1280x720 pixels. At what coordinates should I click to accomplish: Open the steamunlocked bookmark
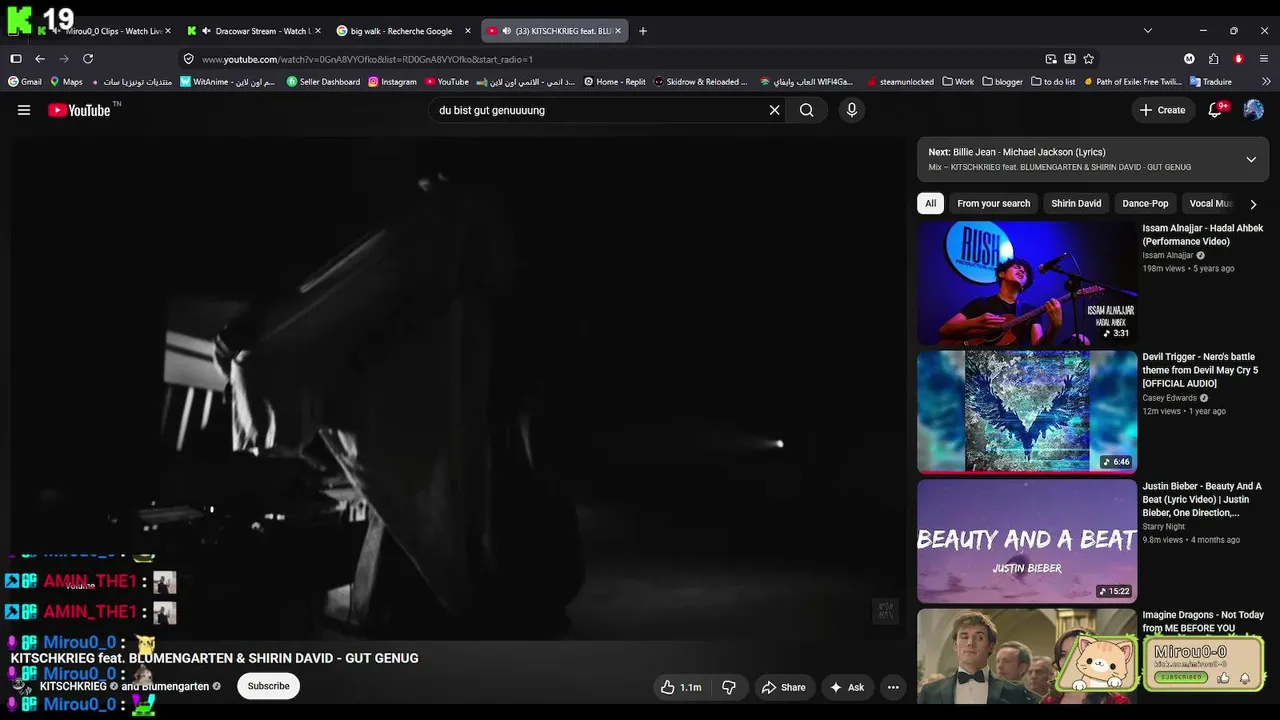(x=900, y=82)
